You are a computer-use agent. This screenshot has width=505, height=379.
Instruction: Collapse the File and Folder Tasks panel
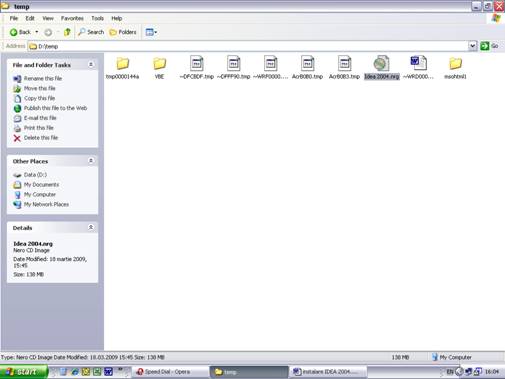[91, 64]
